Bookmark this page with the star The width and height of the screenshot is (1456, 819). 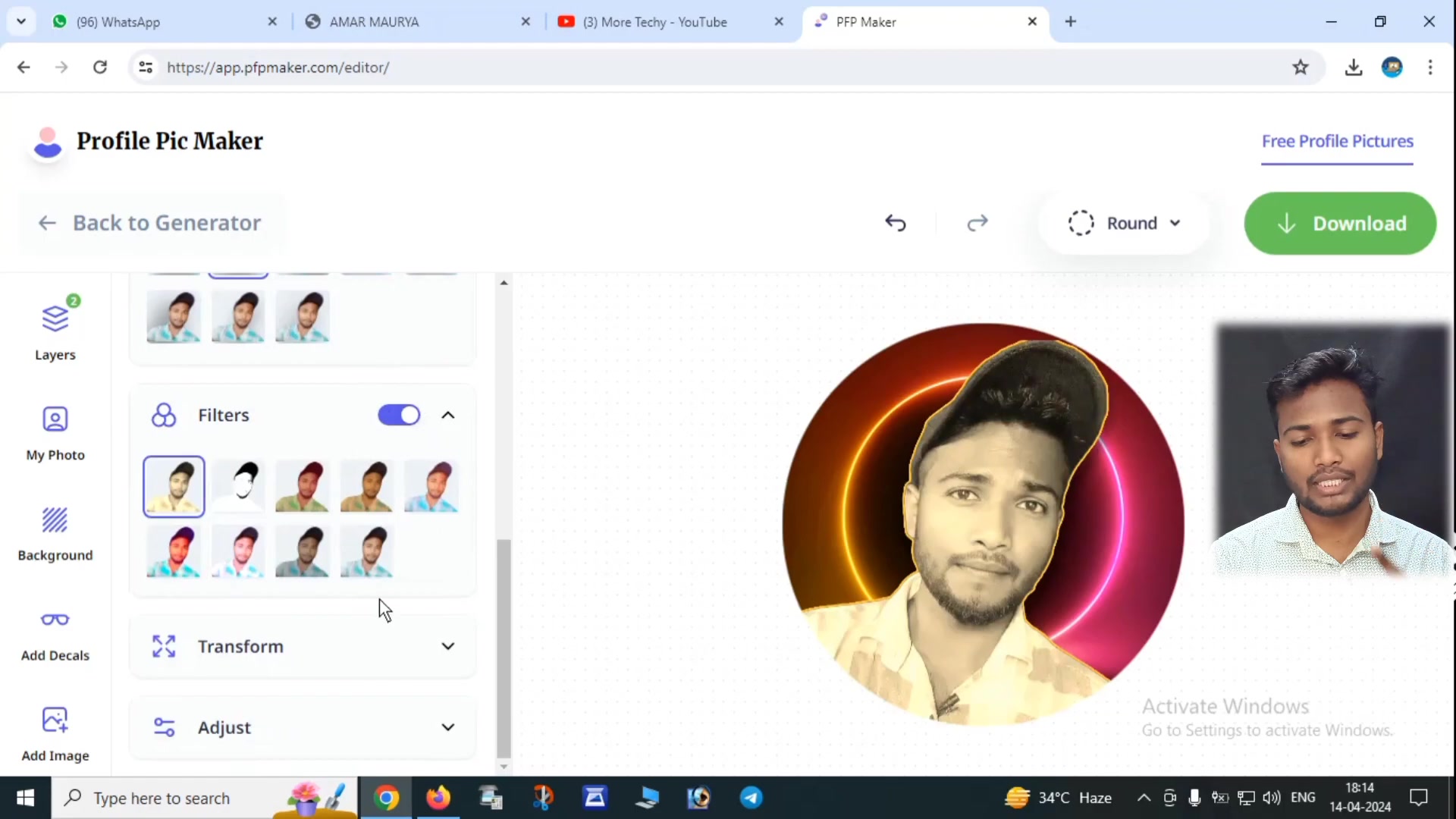coord(1301,67)
